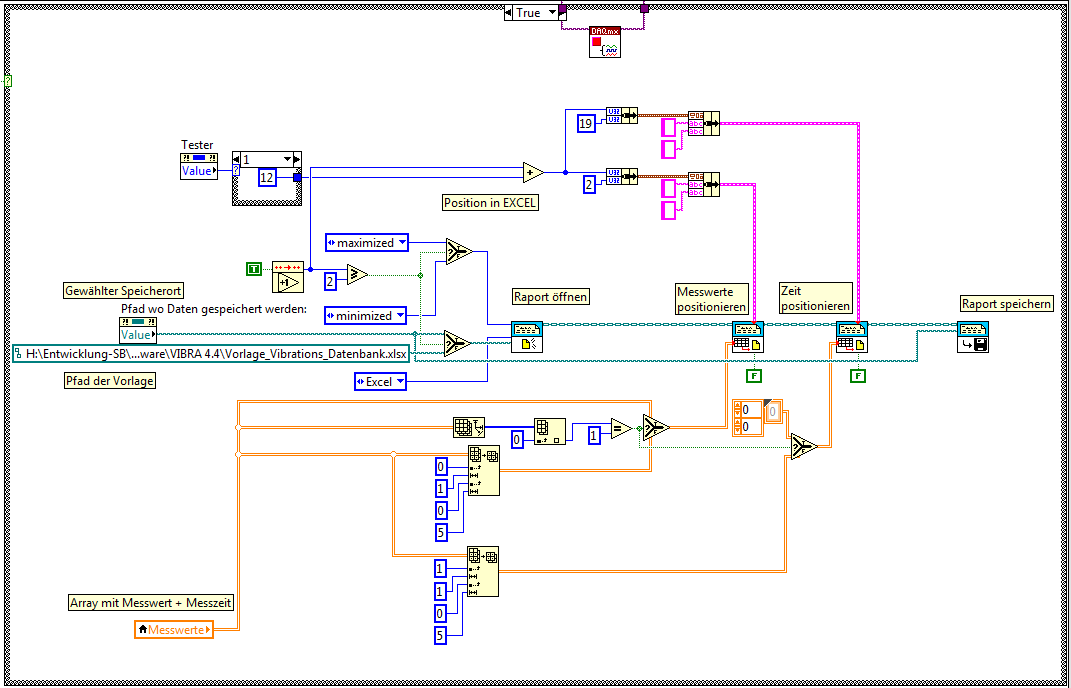Select the Array Size function node

[469, 428]
